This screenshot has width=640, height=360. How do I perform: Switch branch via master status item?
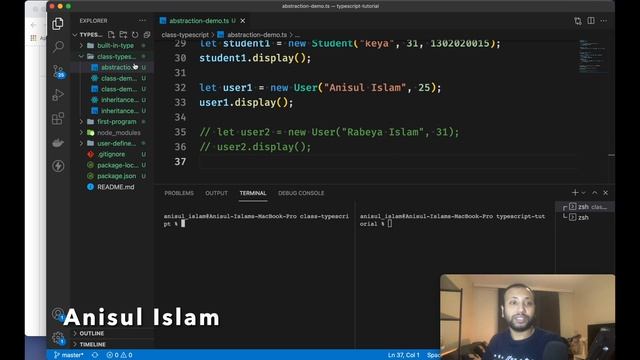click(69, 355)
